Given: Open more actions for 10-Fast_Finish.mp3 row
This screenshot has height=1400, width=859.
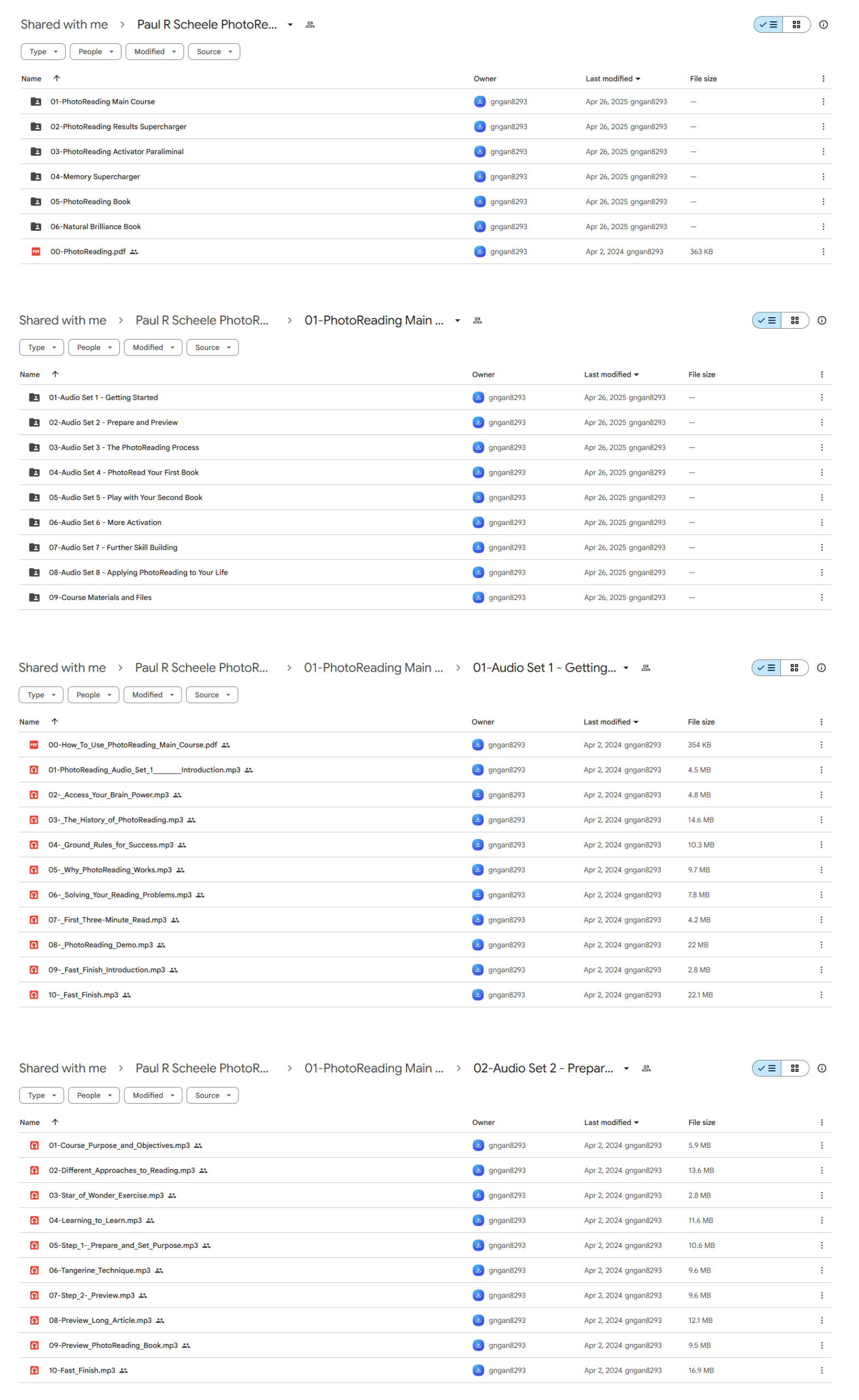Looking at the screenshot, I should pos(821,1370).
